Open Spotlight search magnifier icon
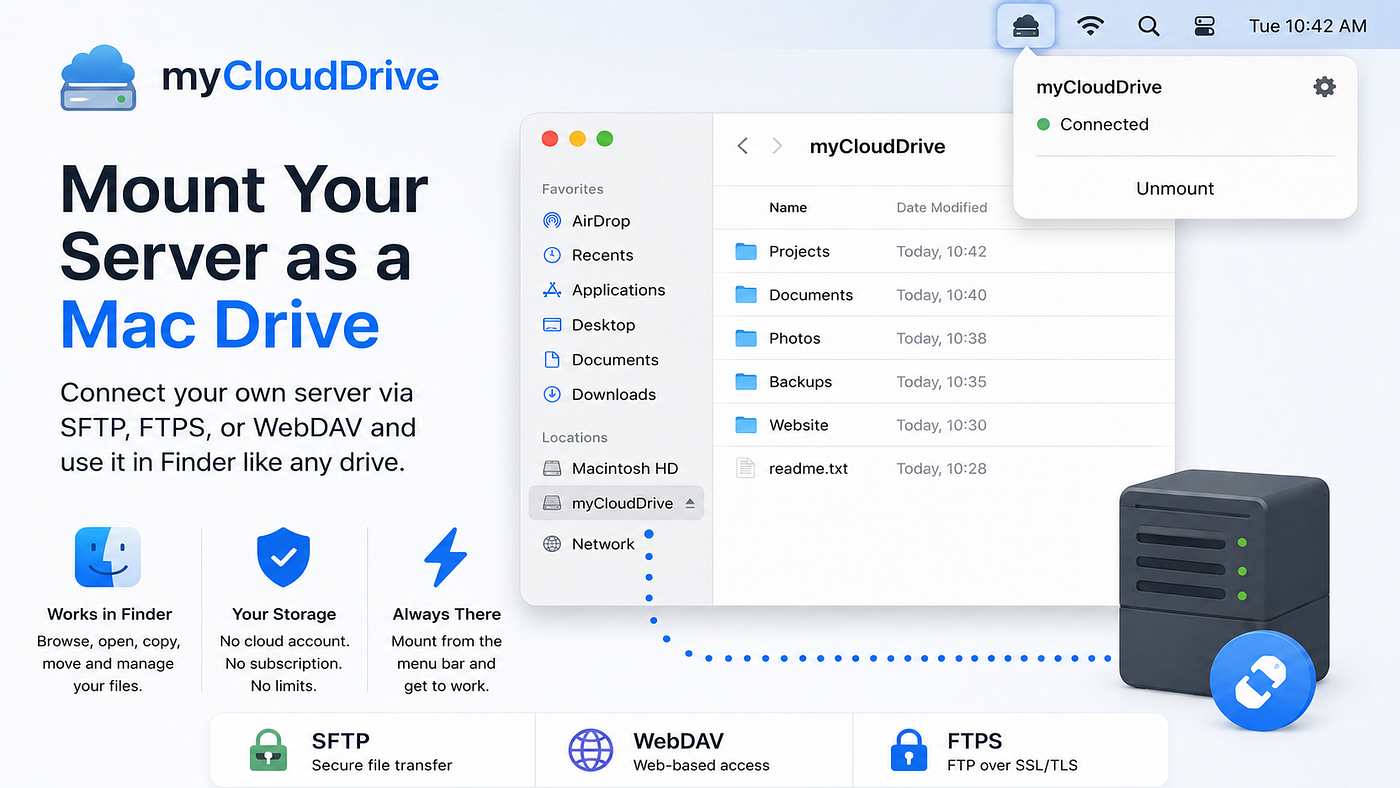Image resolution: width=1400 pixels, height=788 pixels. coord(1149,27)
